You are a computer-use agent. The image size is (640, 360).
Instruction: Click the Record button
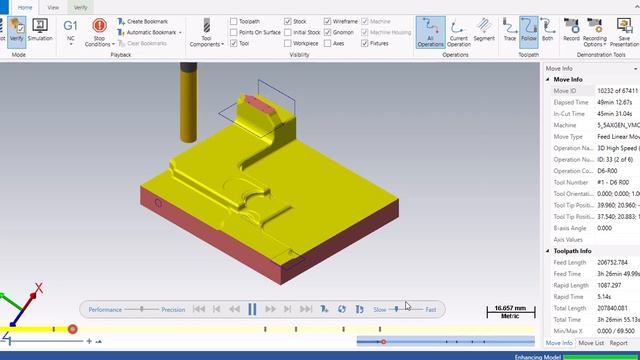571,29
